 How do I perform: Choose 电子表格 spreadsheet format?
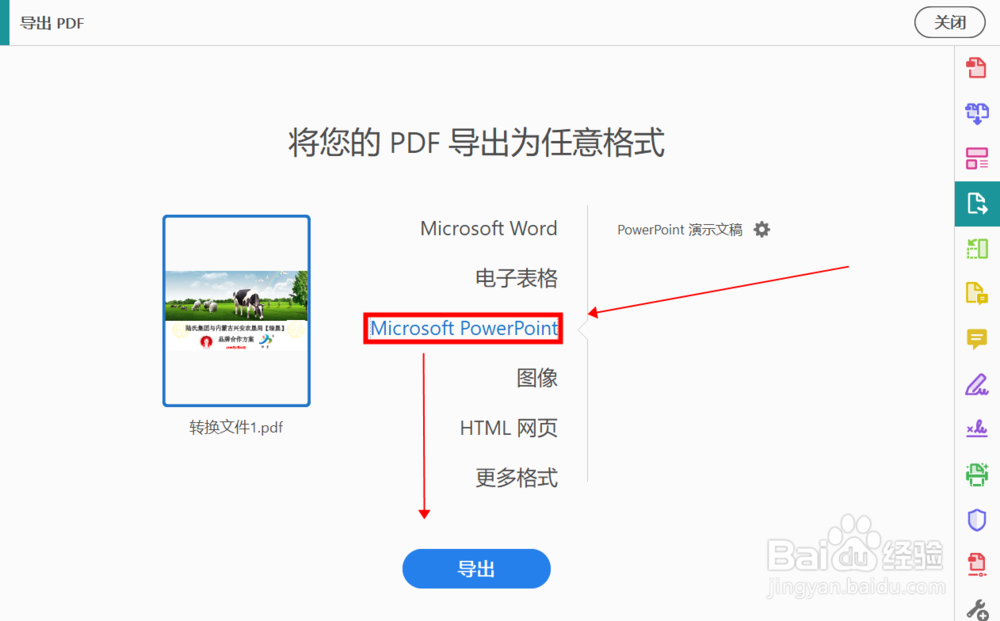click(517, 278)
